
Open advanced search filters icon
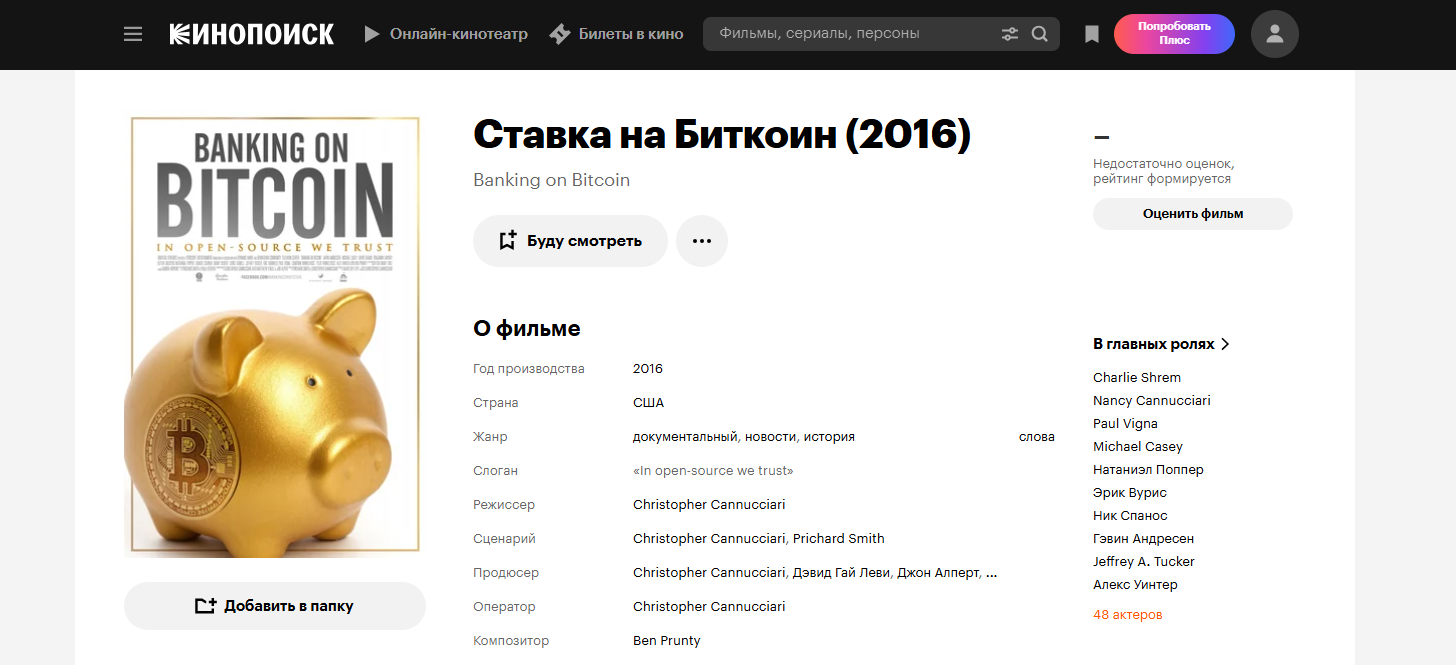[x=1010, y=34]
